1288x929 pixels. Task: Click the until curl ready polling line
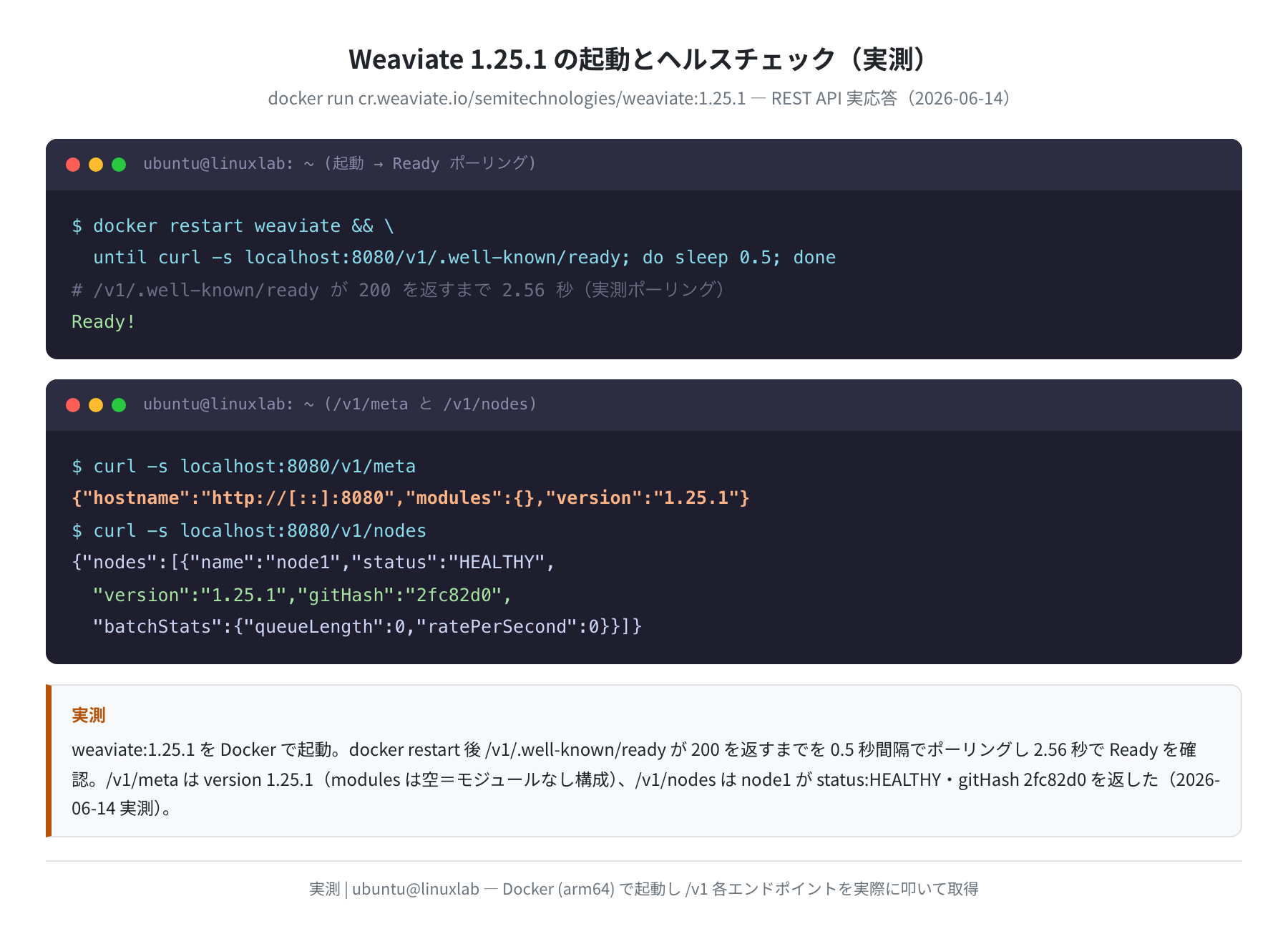464,258
